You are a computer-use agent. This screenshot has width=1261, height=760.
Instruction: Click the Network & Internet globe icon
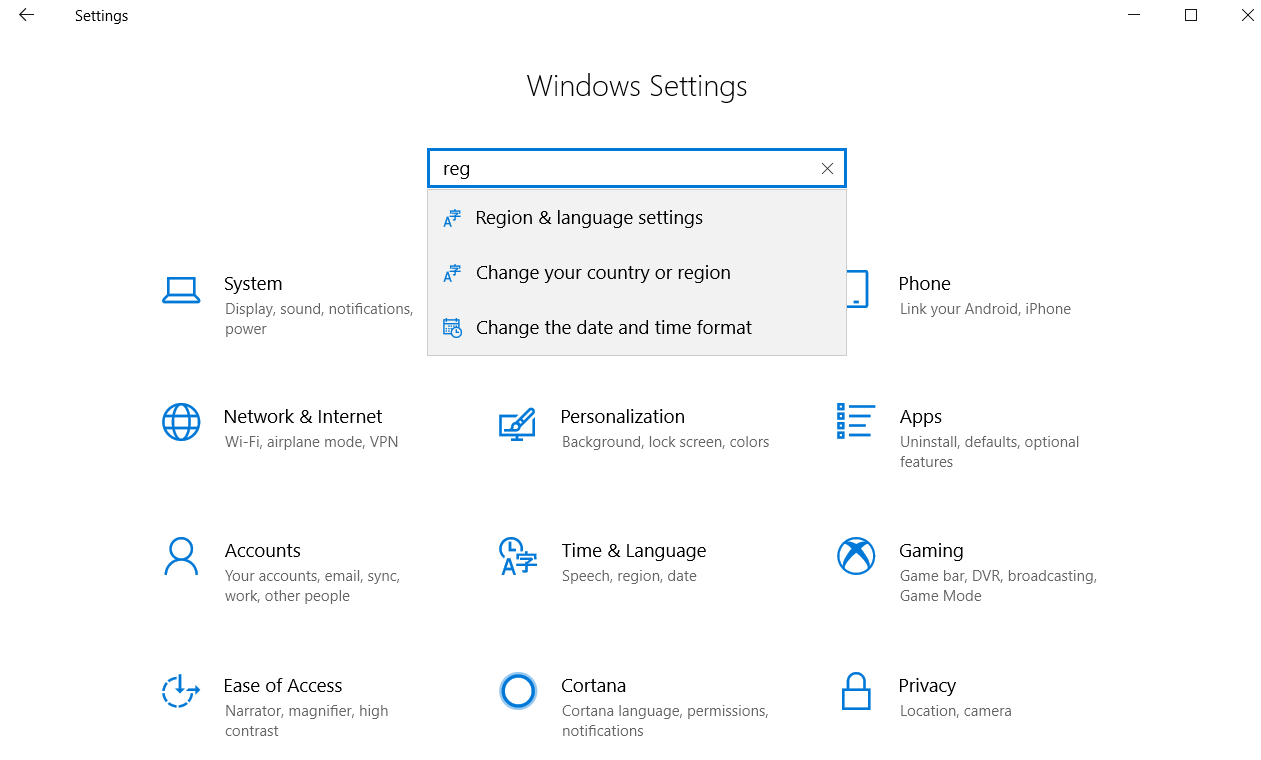coord(181,422)
